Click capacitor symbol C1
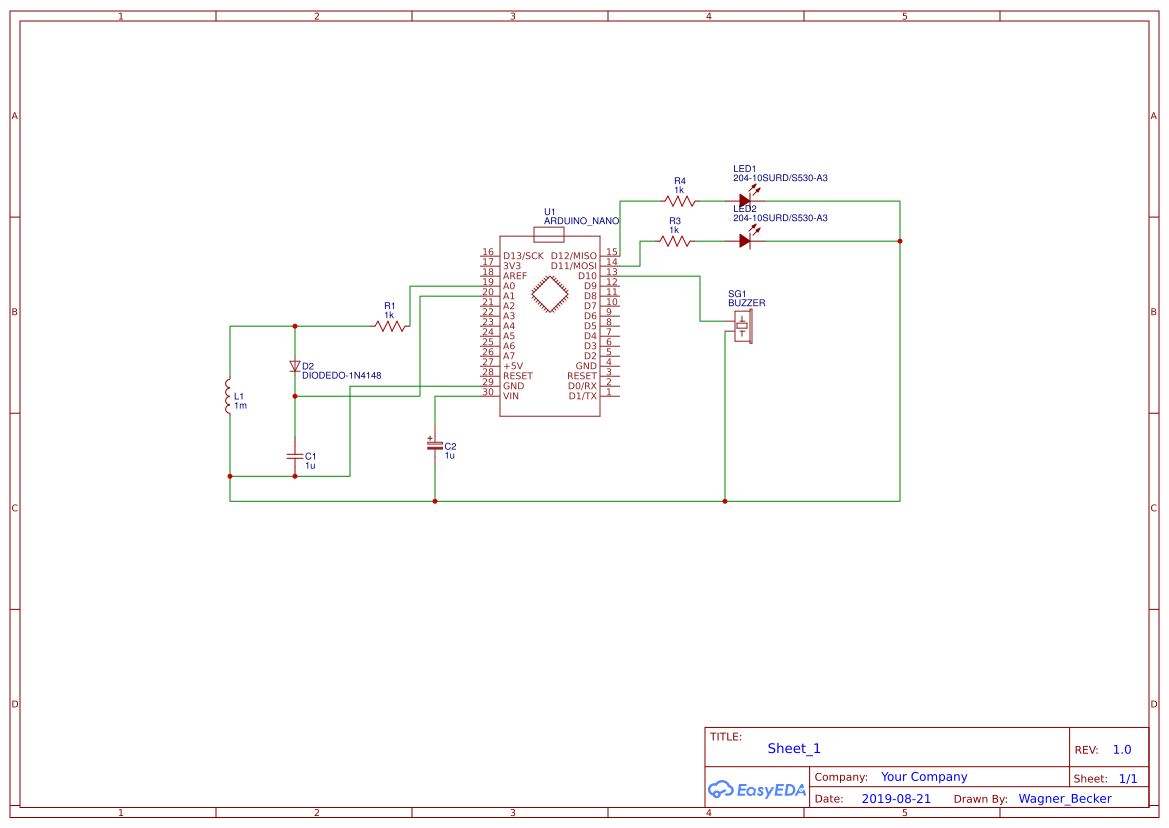1169x828 pixels. [295, 455]
